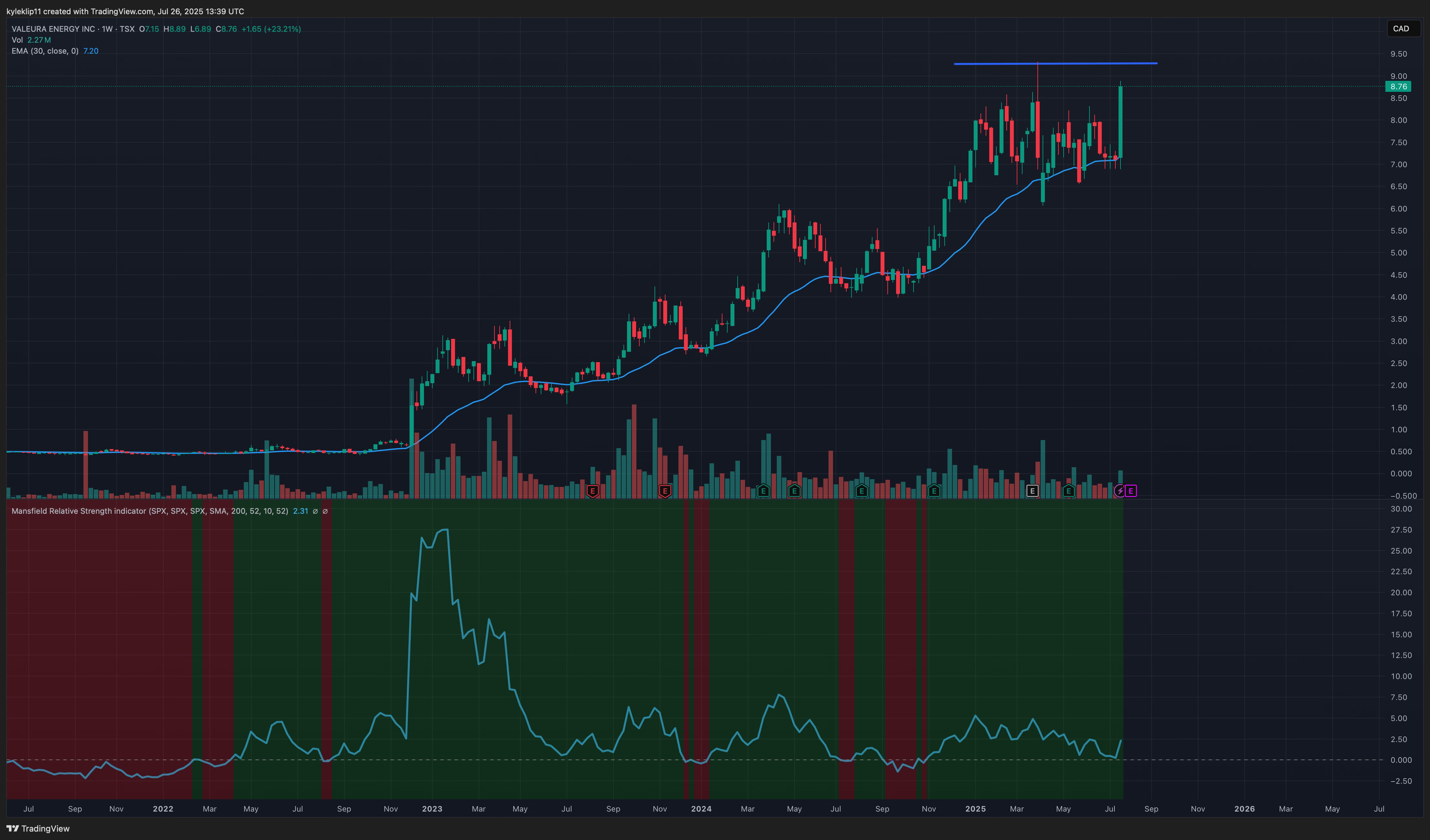The image size is (1430, 840).
Task: Click the last teal E earnings marker
Action: tap(1068, 490)
